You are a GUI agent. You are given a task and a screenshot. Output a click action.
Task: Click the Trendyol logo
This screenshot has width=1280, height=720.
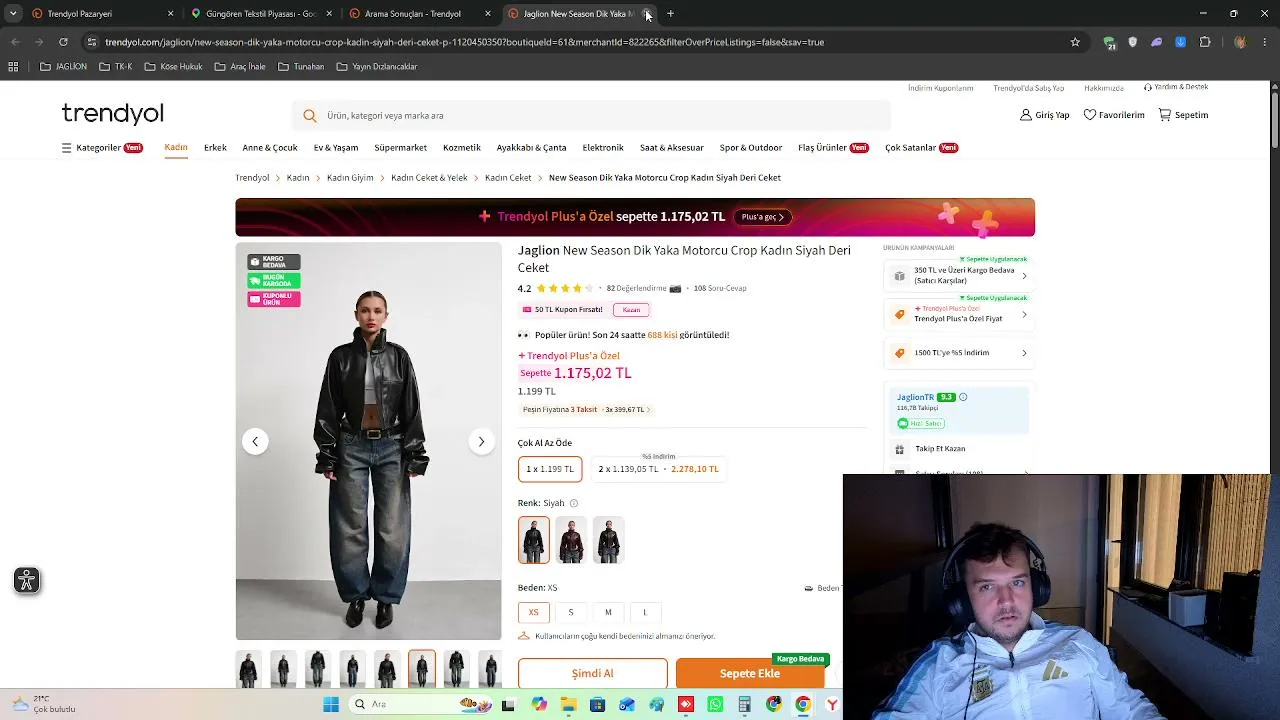pos(112,113)
